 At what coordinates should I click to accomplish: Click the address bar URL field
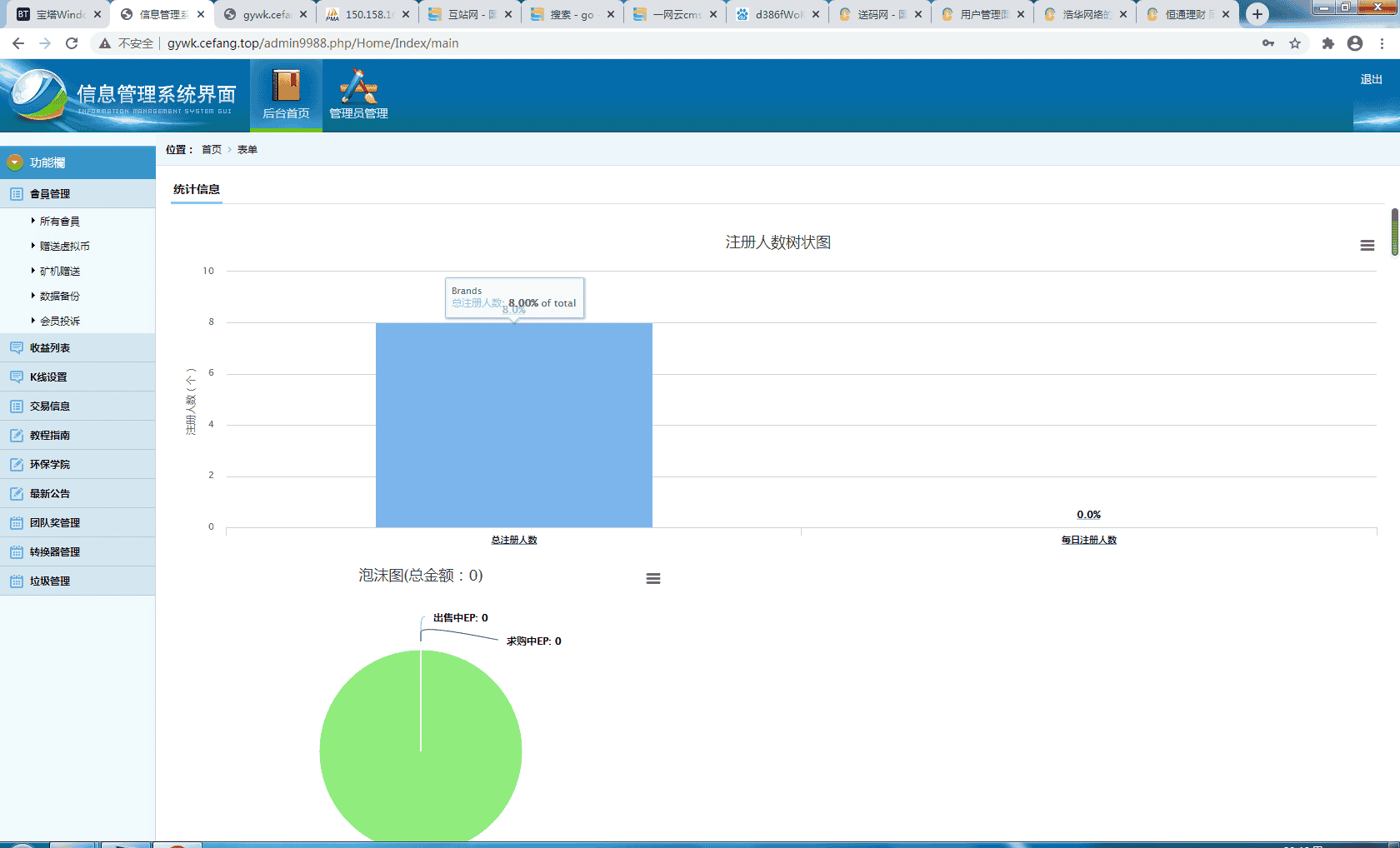coord(312,43)
